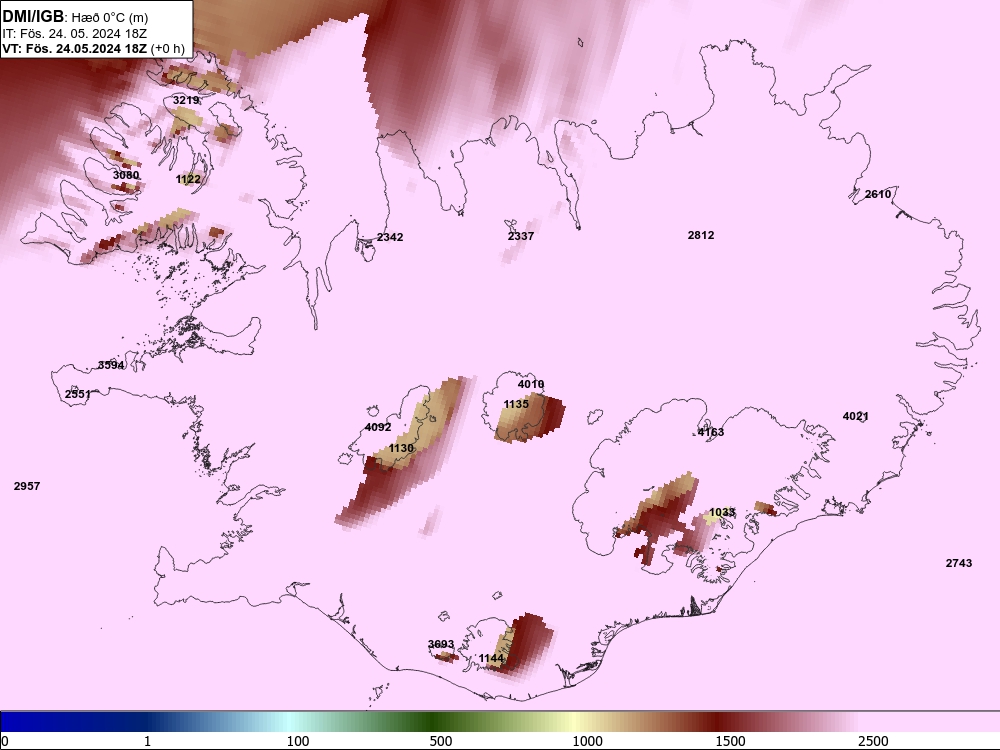Click the 1130 value label
This screenshot has height=750, width=1000.
coord(401,448)
